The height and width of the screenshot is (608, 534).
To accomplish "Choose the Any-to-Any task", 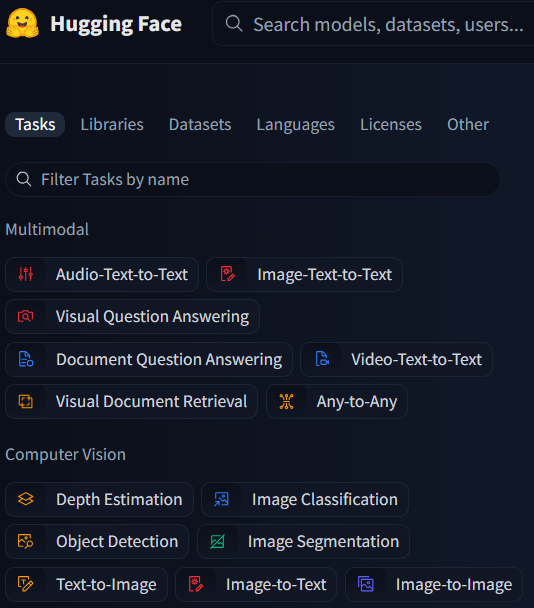I will point(337,402).
